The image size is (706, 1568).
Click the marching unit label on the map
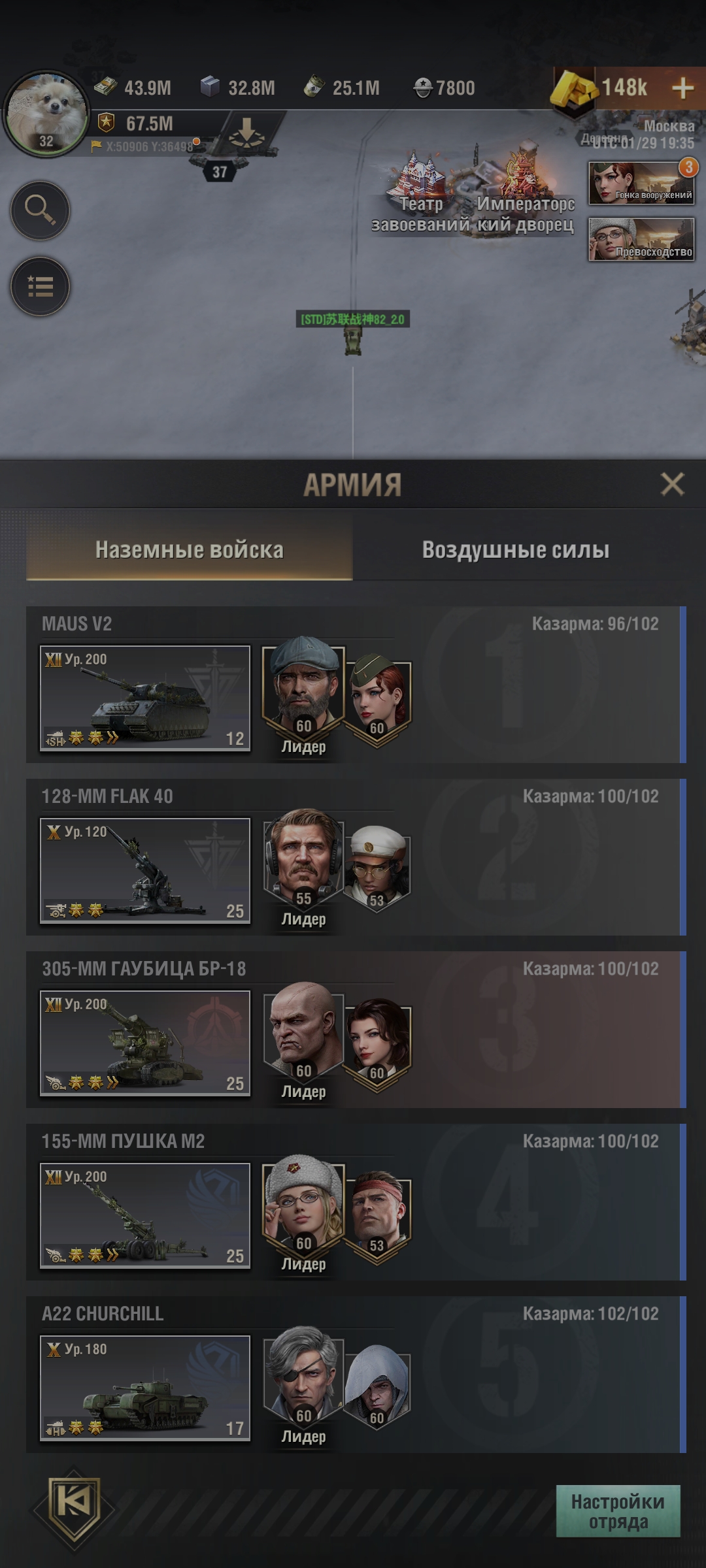point(353,319)
